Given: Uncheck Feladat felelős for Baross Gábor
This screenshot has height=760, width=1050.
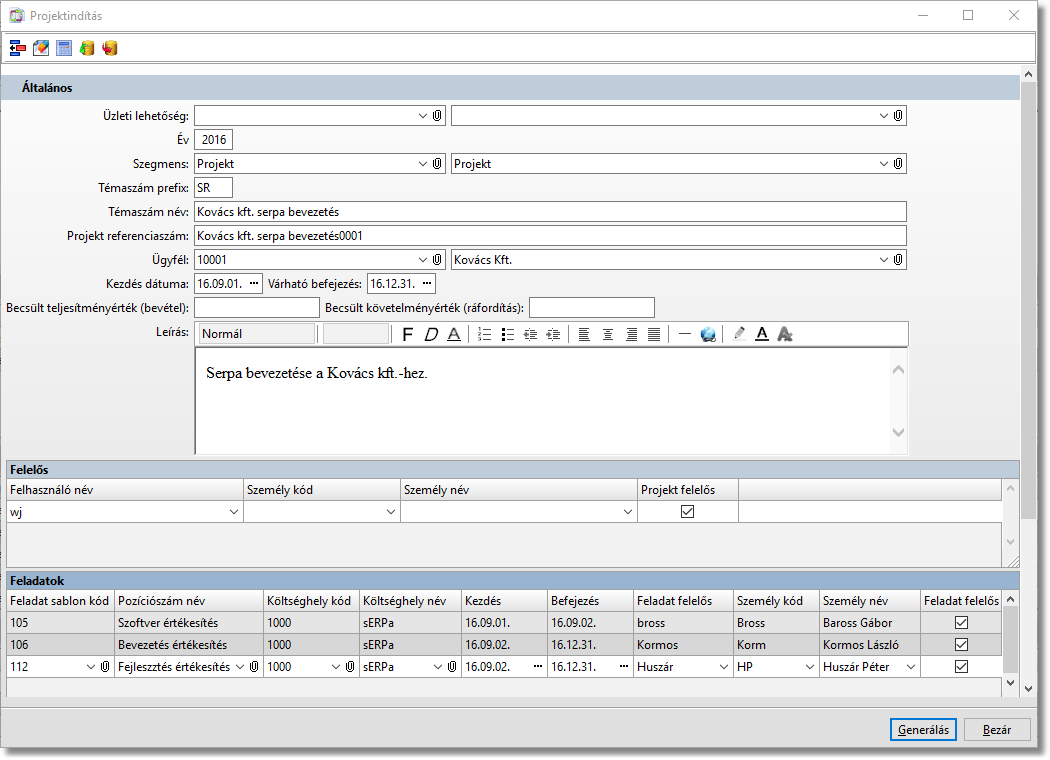Looking at the screenshot, I should tap(962, 623).
